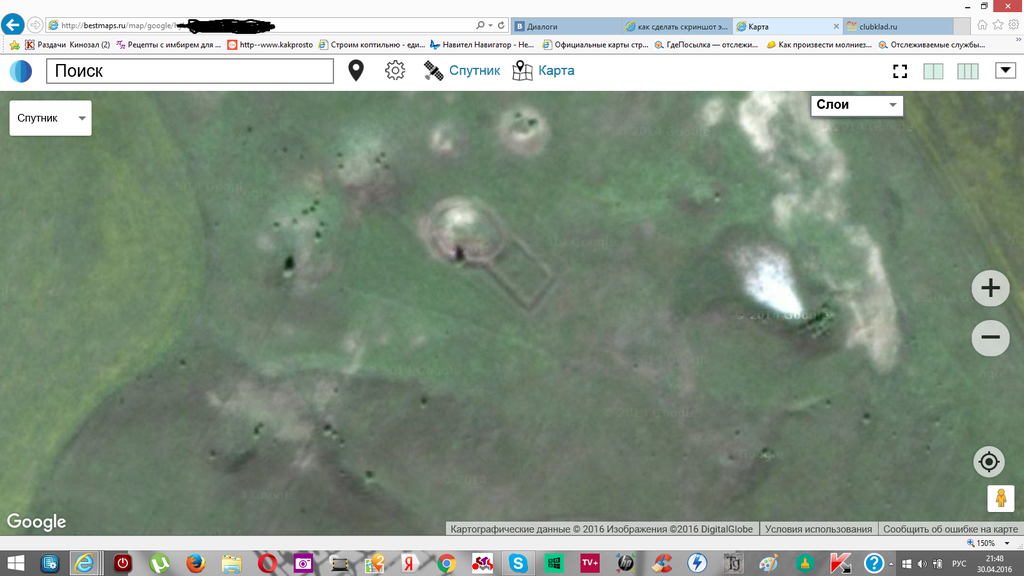
Task: Open 'Как произвести молниез...' bookmark
Action: [x=819, y=45]
